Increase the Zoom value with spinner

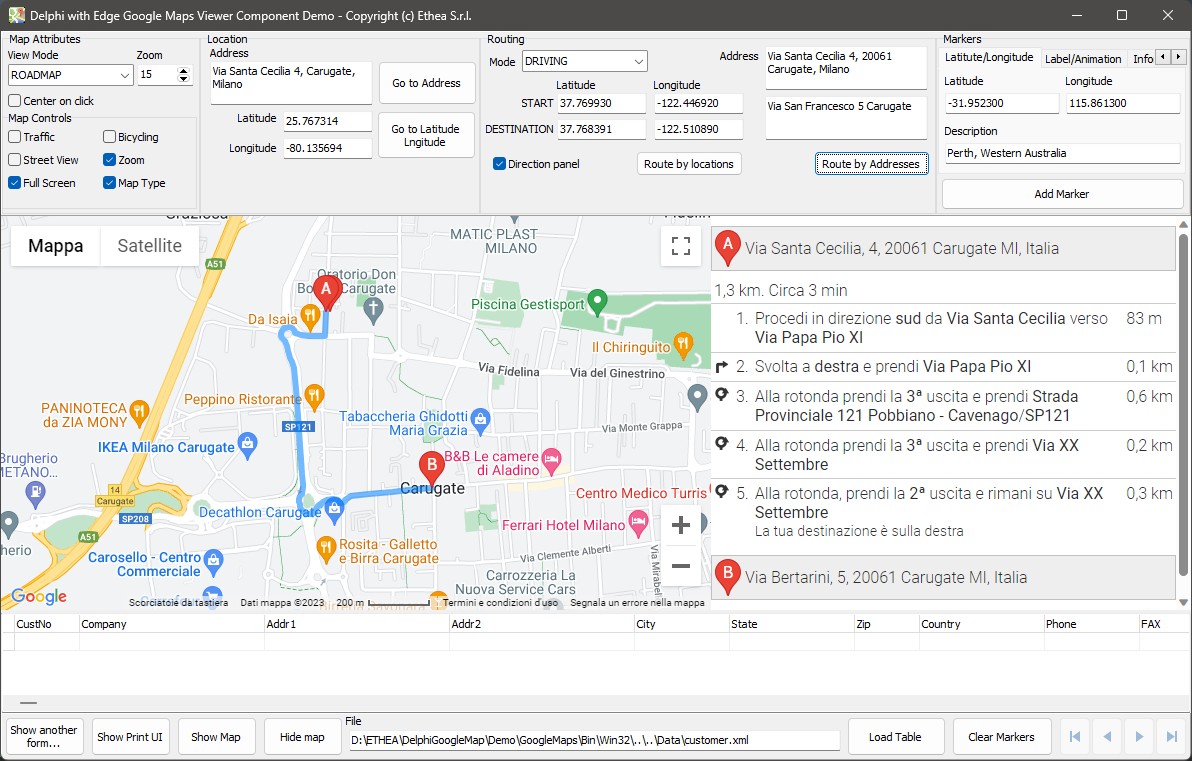[x=183, y=71]
